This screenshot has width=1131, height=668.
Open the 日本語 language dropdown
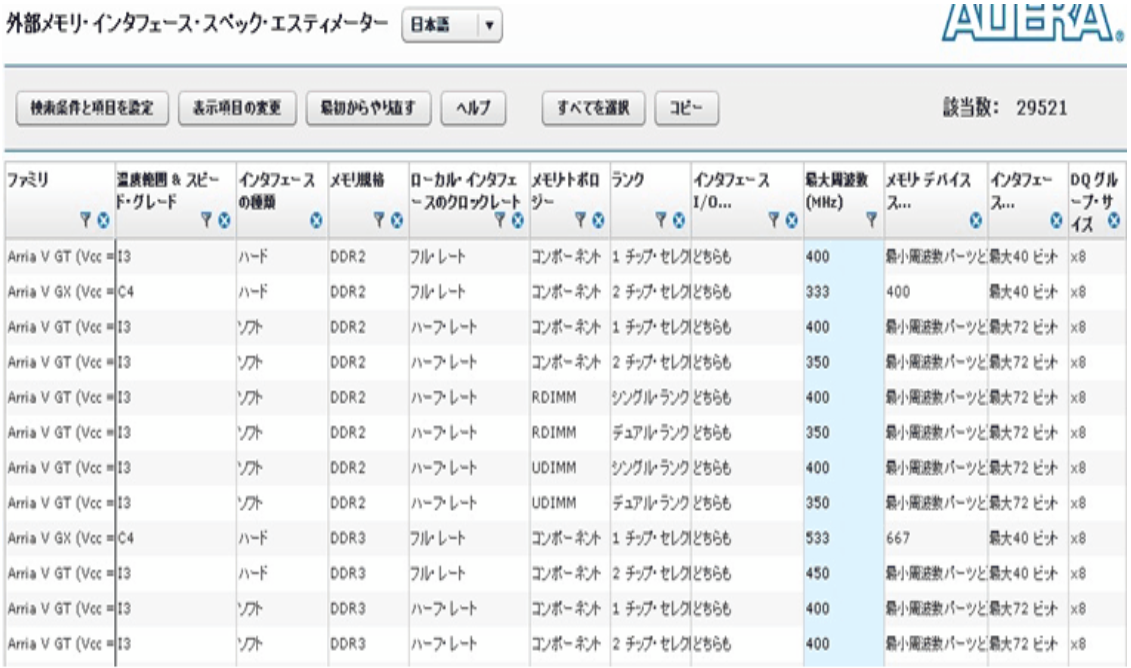pyautogui.click(x=451, y=28)
